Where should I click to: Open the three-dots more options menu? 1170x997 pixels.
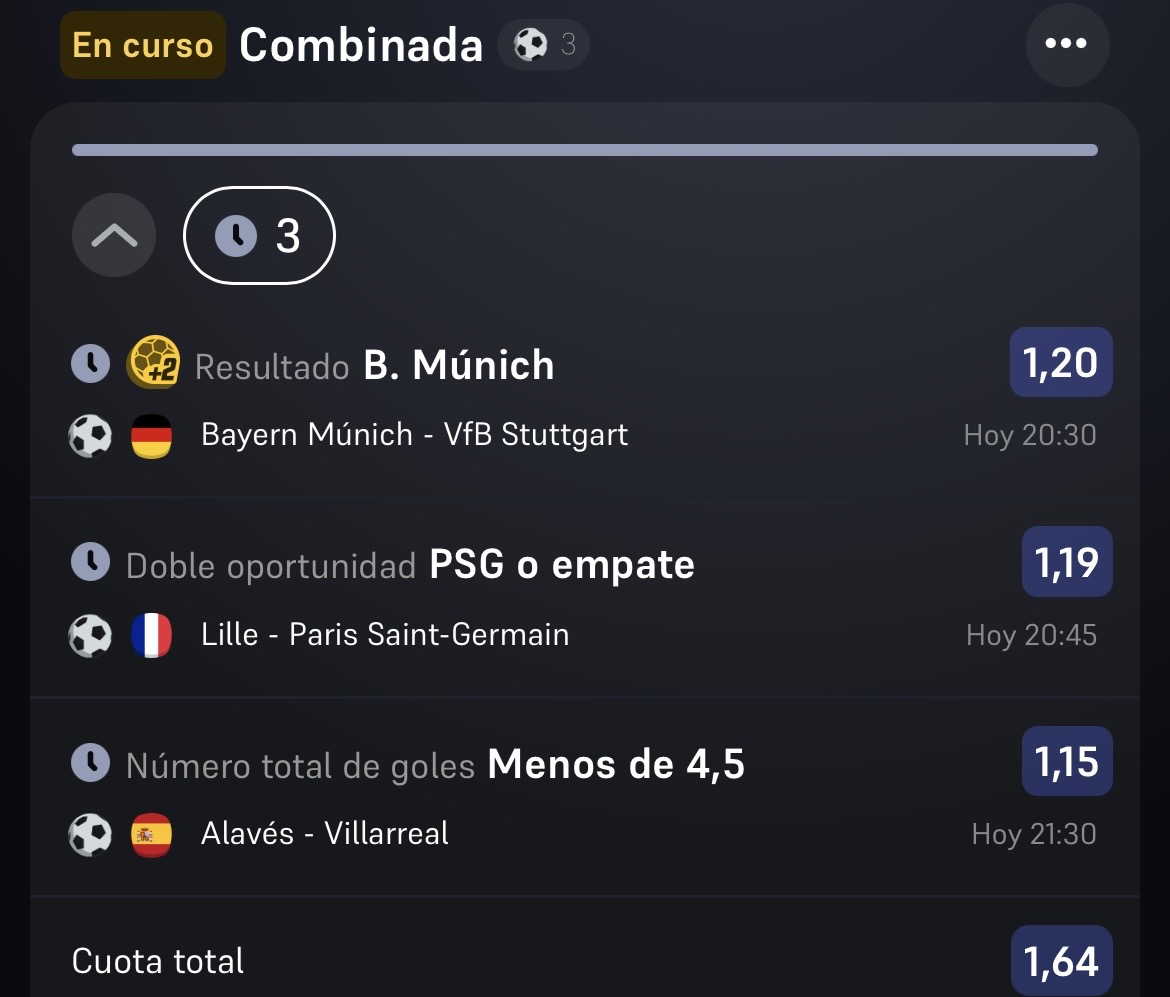(1067, 44)
